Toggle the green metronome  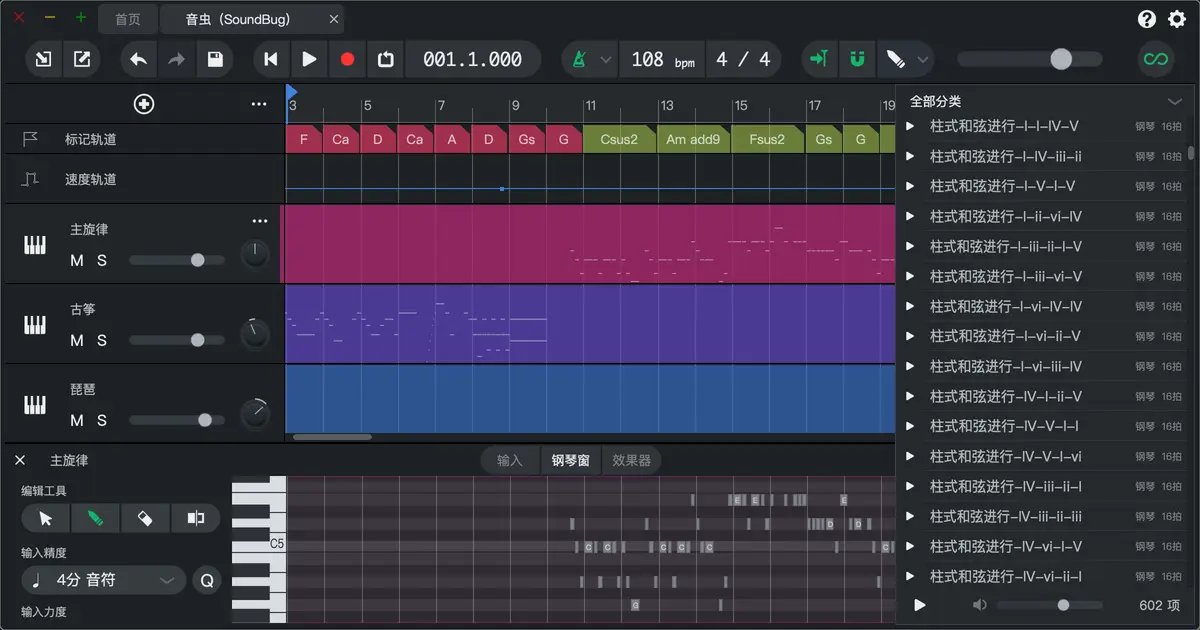tap(579, 59)
